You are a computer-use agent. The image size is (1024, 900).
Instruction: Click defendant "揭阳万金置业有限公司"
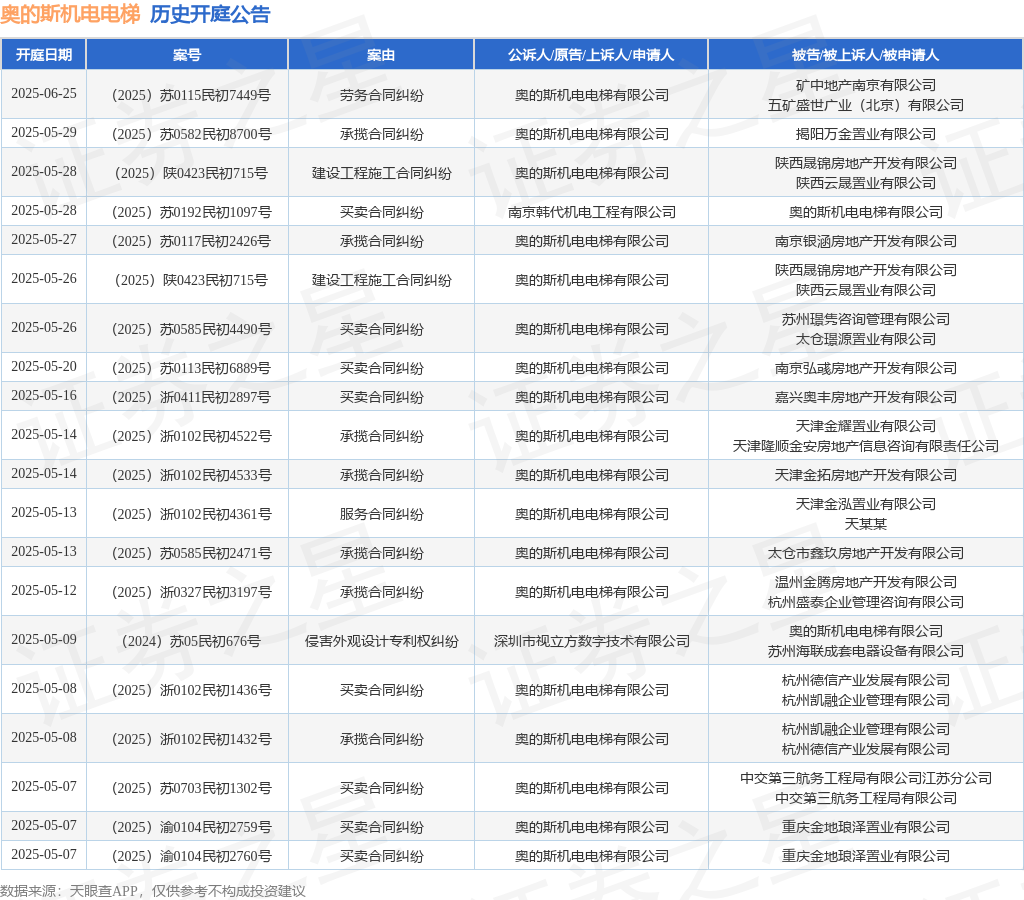(x=865, y=135)
